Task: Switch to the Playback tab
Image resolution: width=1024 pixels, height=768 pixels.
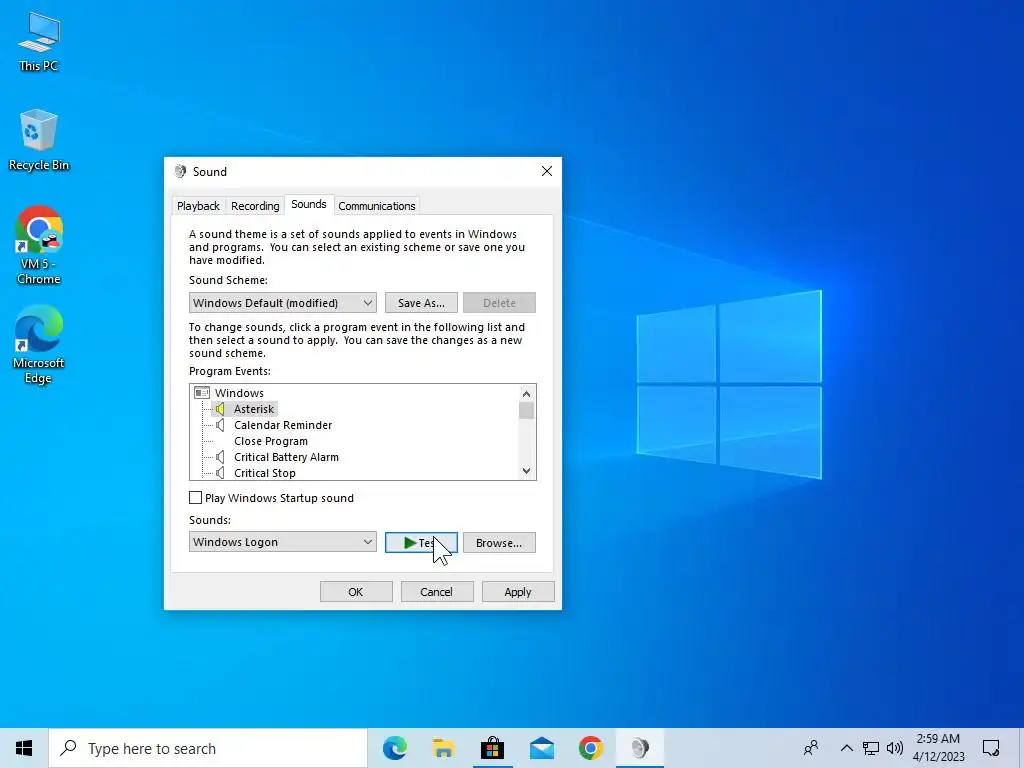Action: coord(199,206)
